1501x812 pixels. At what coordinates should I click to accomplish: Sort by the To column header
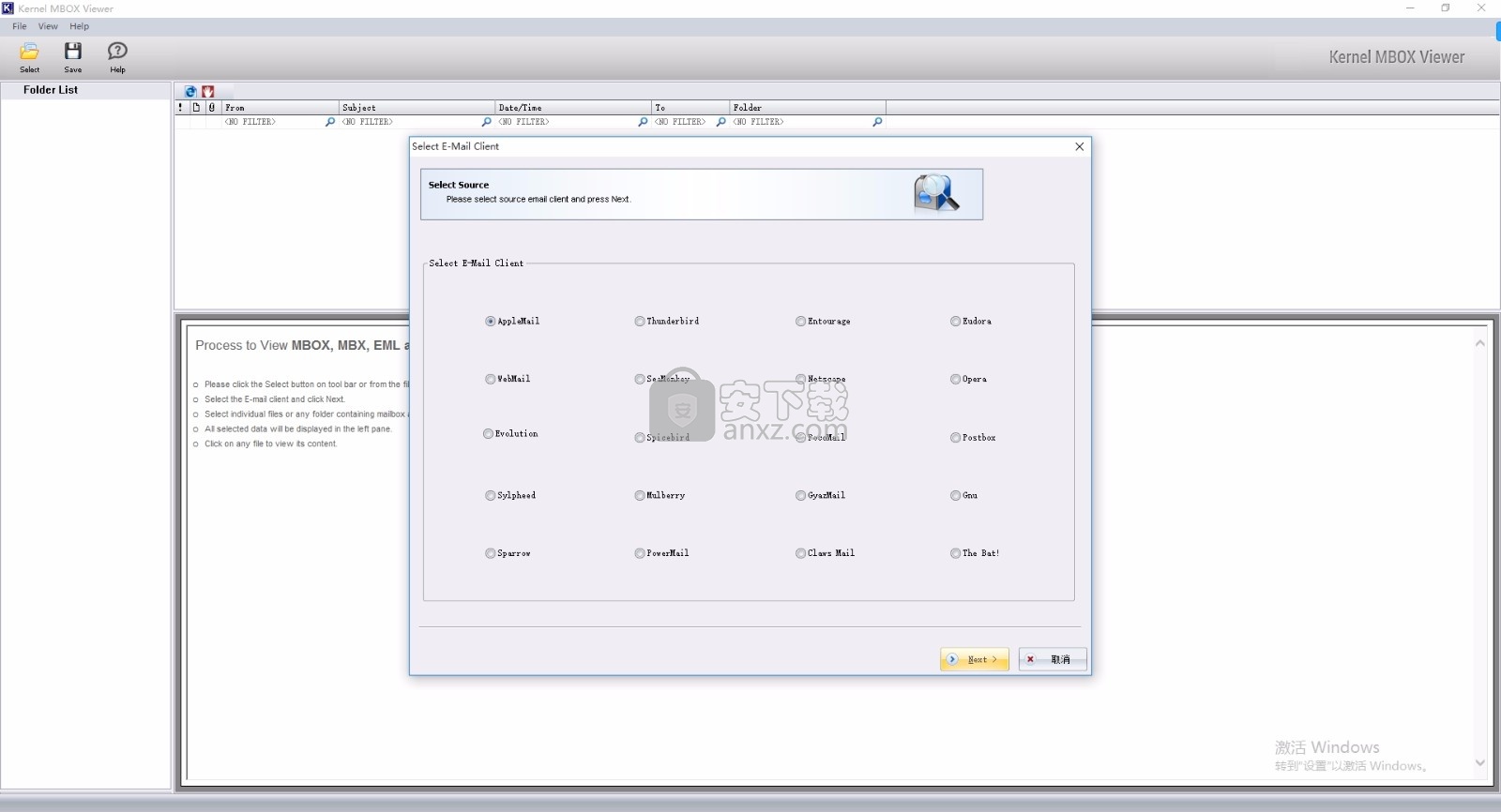click(x=690, y=108)
